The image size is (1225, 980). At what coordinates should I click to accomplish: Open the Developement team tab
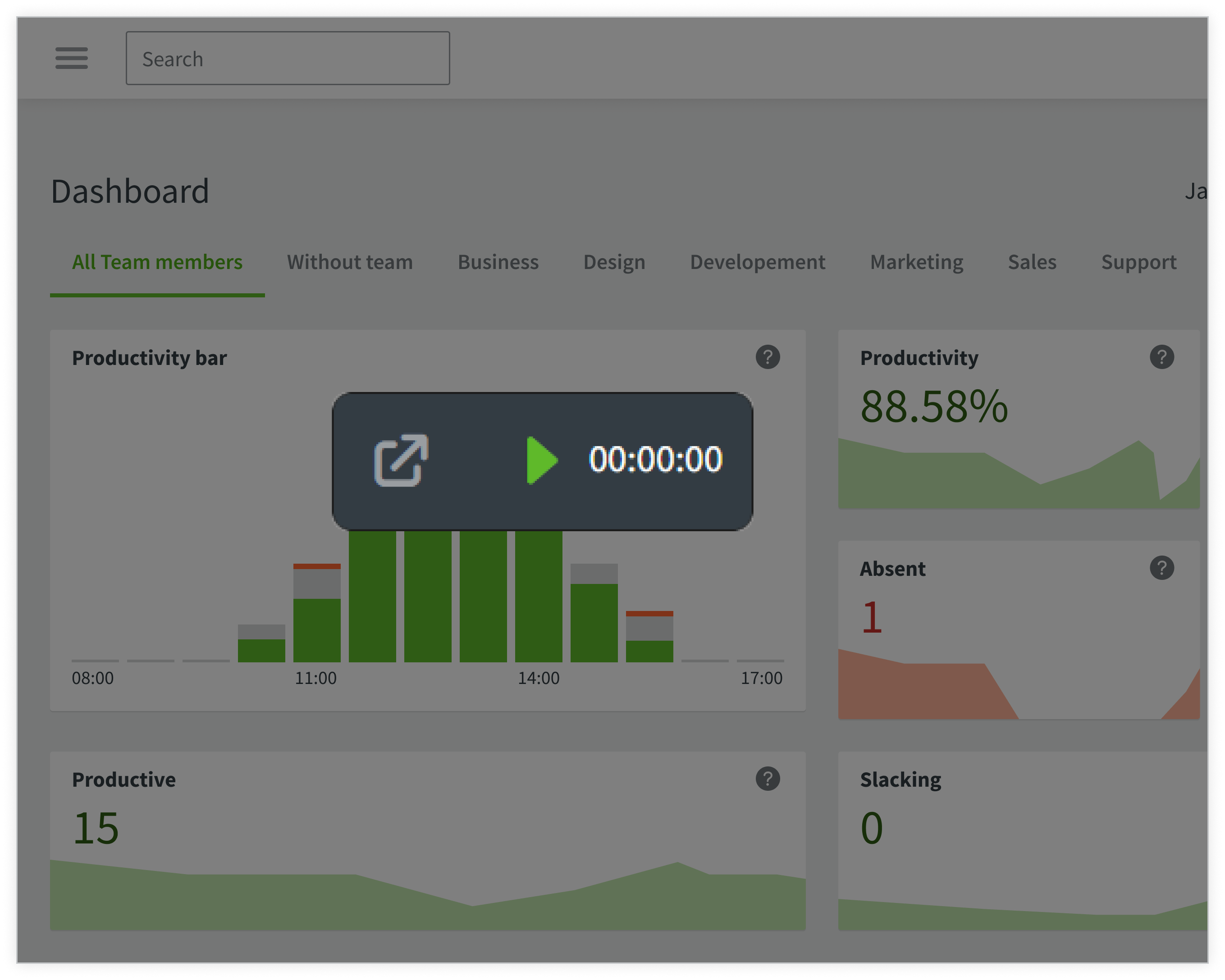coord(757,263)
